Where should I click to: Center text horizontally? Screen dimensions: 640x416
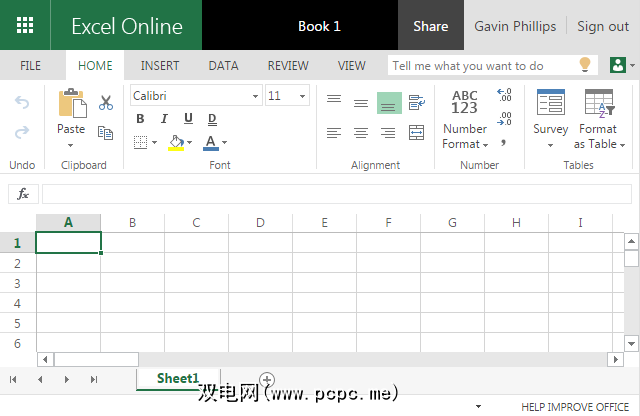pos(361,133)
